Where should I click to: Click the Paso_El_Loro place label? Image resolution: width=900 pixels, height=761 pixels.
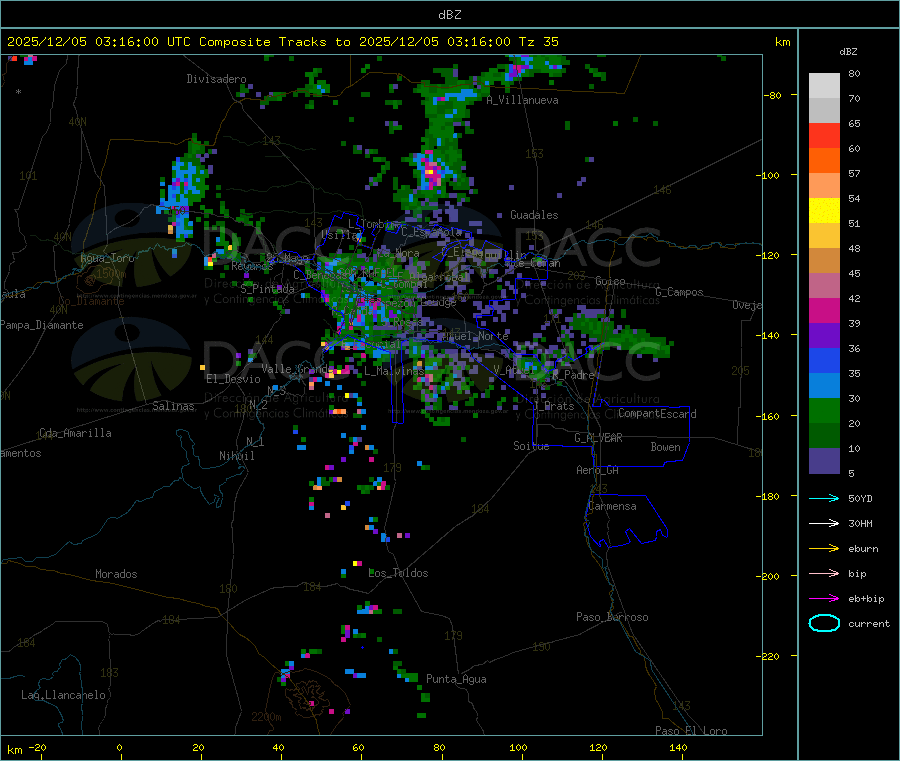click(691, 731)
